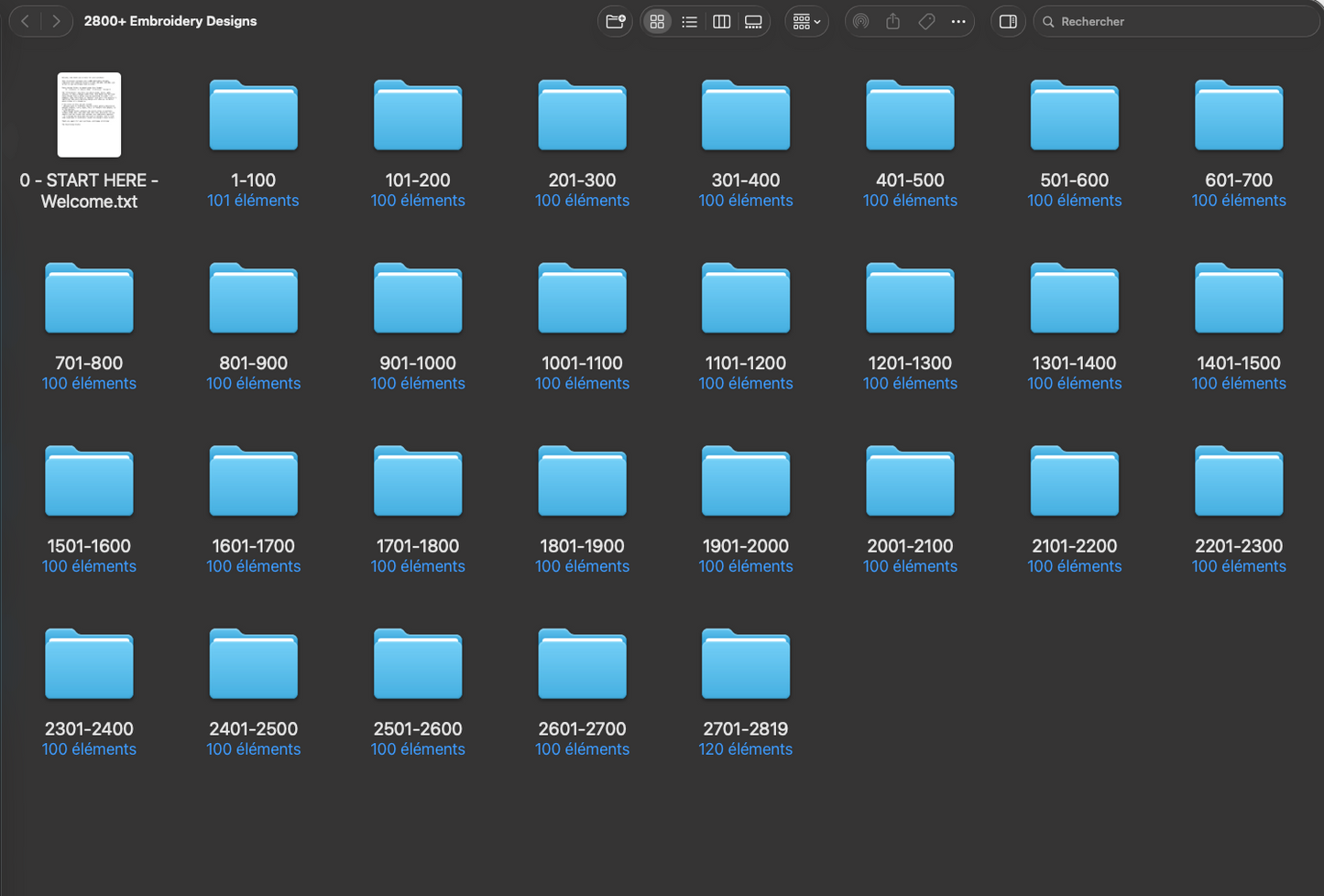Click the AirDrop icon
Image resolution: width=1324 pixels, height=896 pixels.
point(860,21)
